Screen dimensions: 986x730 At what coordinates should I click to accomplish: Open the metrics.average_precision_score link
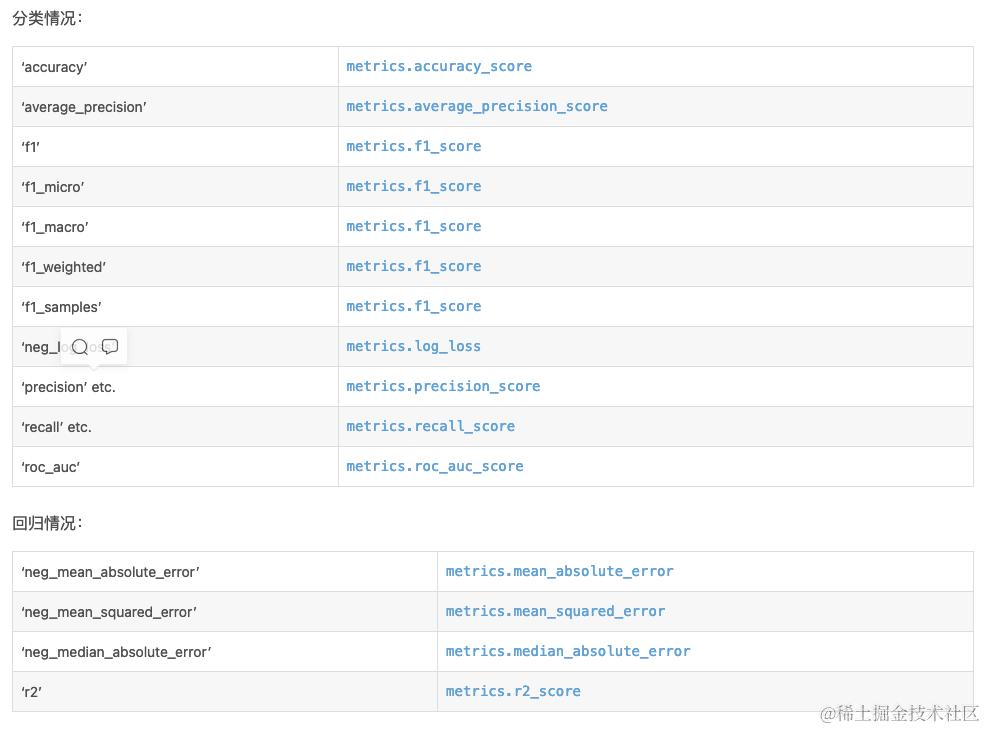[x=477, y=106]
